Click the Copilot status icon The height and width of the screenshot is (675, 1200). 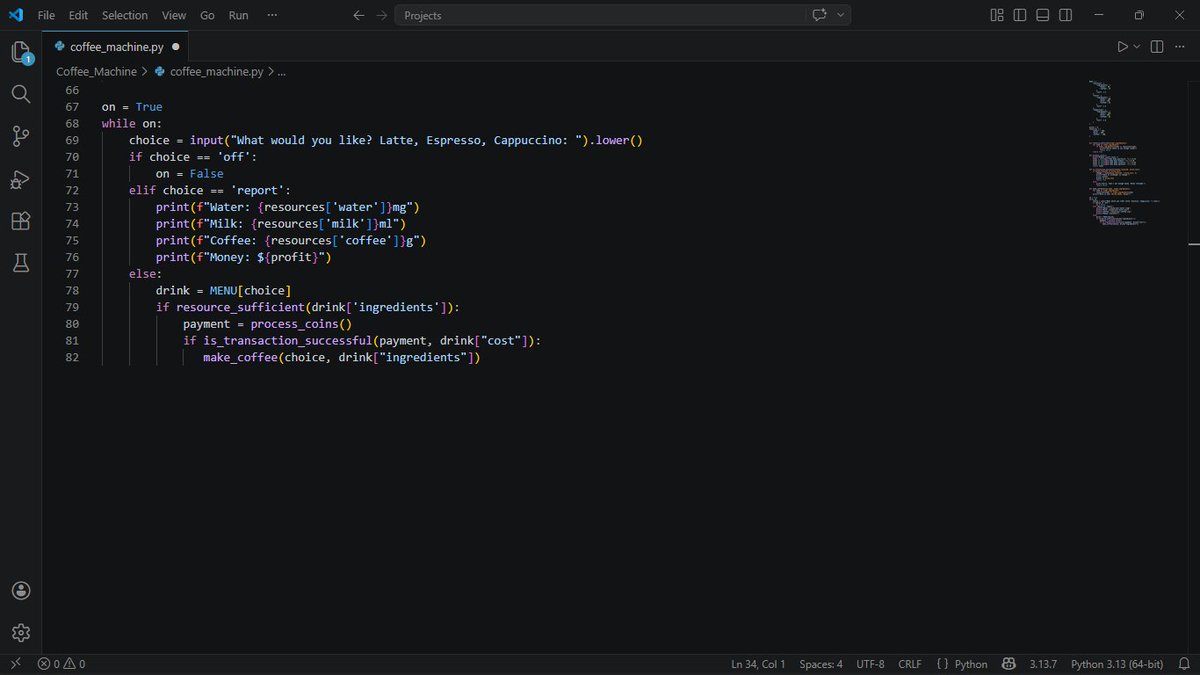pyautogui.click(x=1009, y=664)
